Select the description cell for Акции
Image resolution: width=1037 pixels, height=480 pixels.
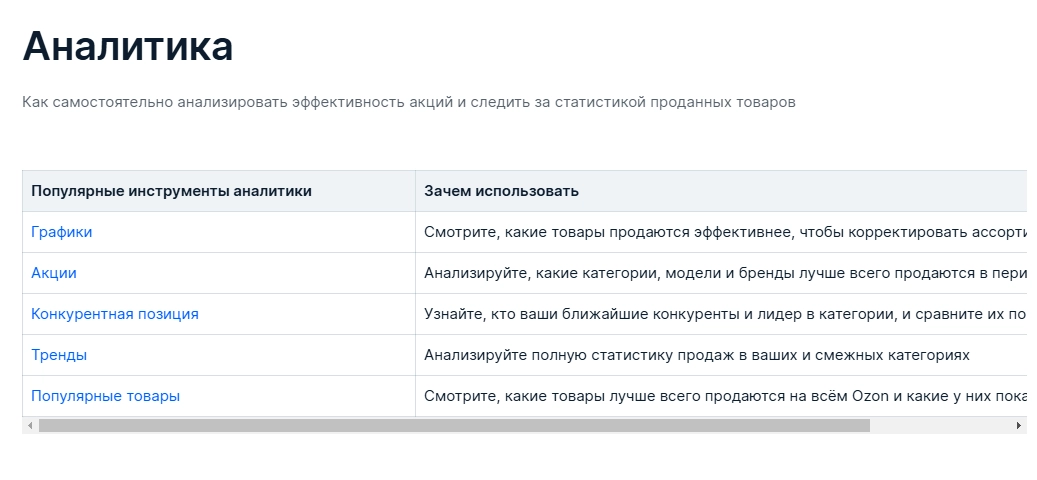click(x=720, y=273)
